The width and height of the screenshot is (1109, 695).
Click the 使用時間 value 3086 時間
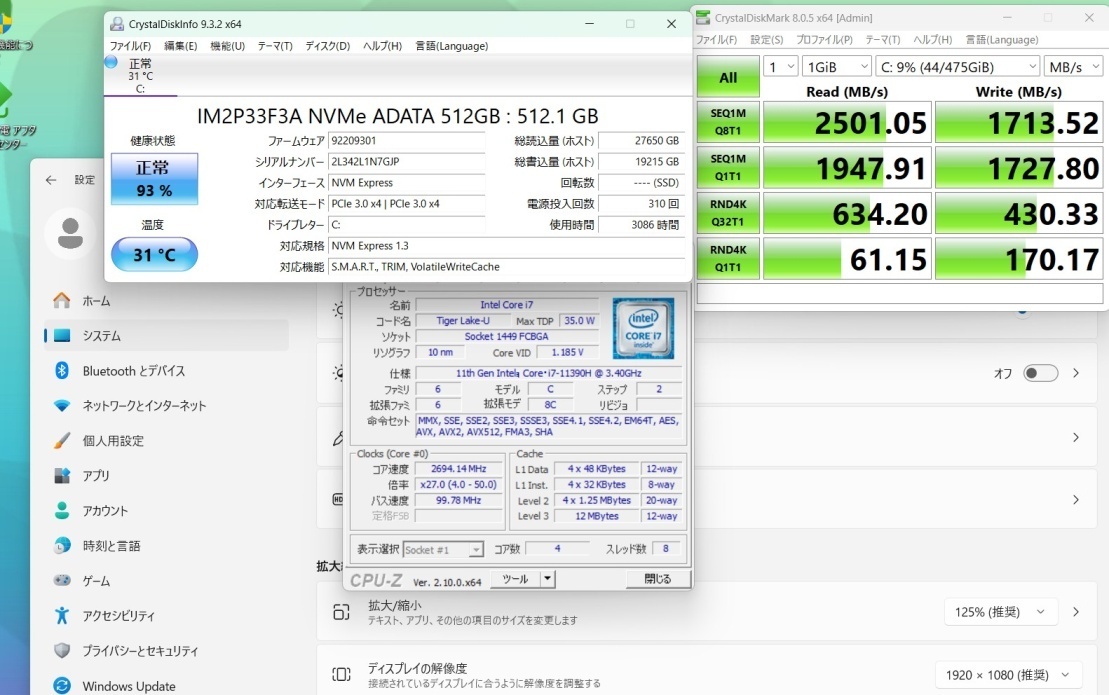coord(641,225)
